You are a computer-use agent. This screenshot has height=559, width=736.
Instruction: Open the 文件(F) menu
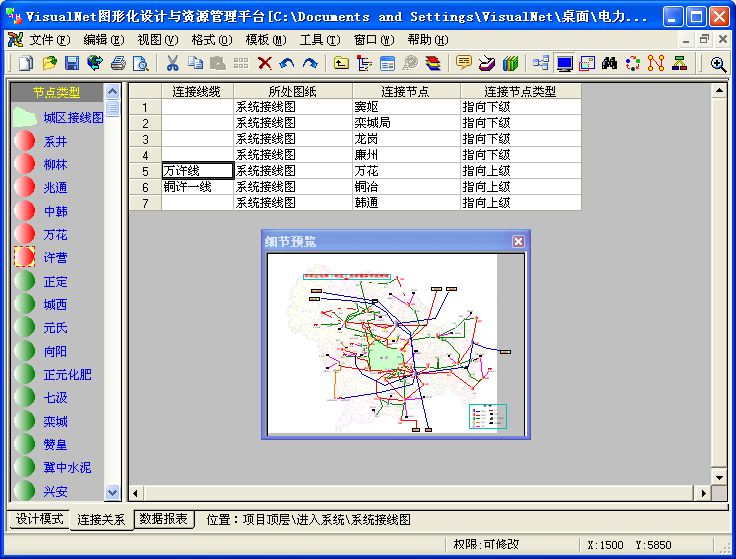point(49,40)
